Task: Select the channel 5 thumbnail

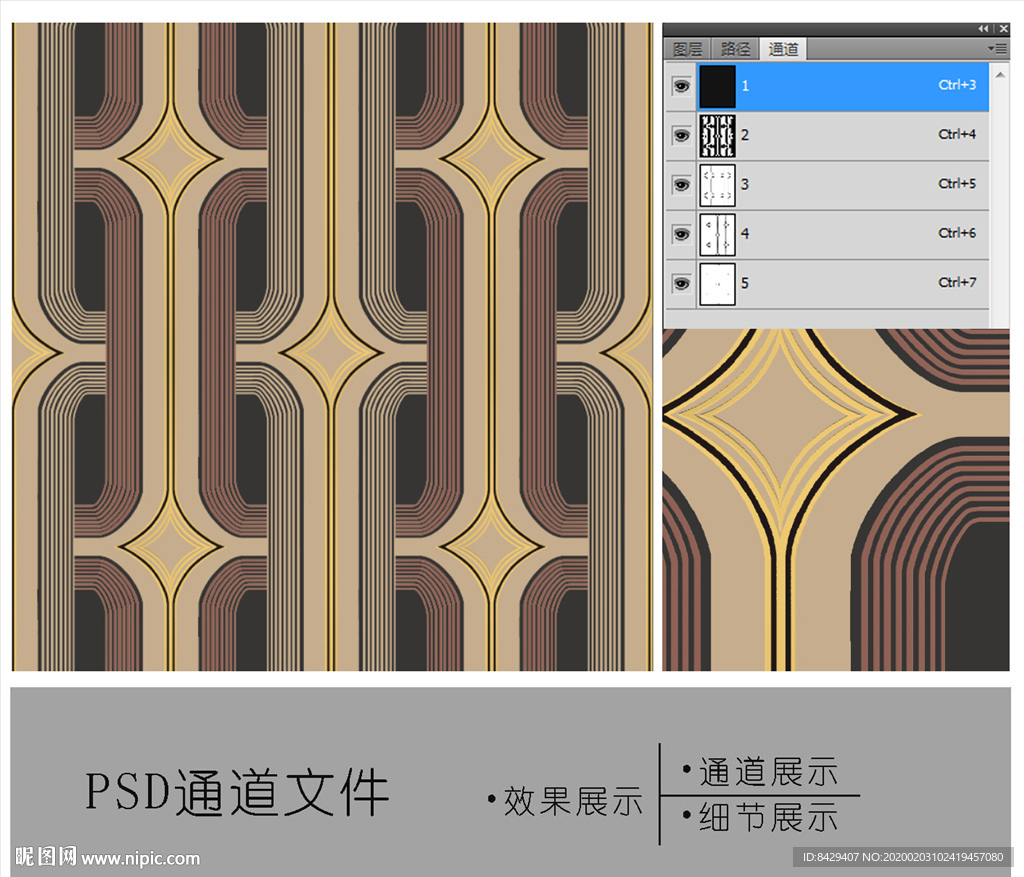Action: [717, 284]
